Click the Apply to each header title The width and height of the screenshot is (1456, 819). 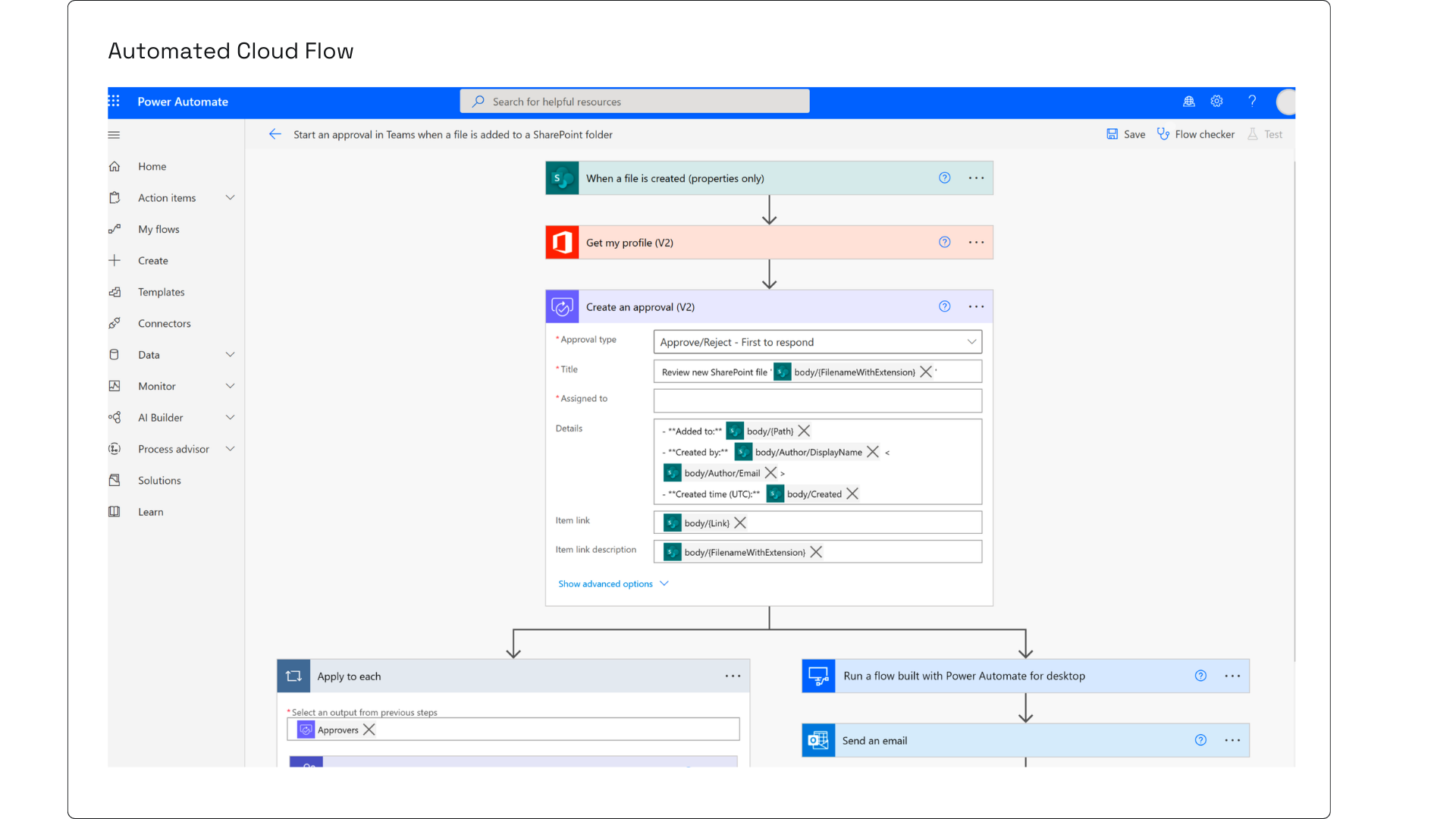[x=349, y=676]
